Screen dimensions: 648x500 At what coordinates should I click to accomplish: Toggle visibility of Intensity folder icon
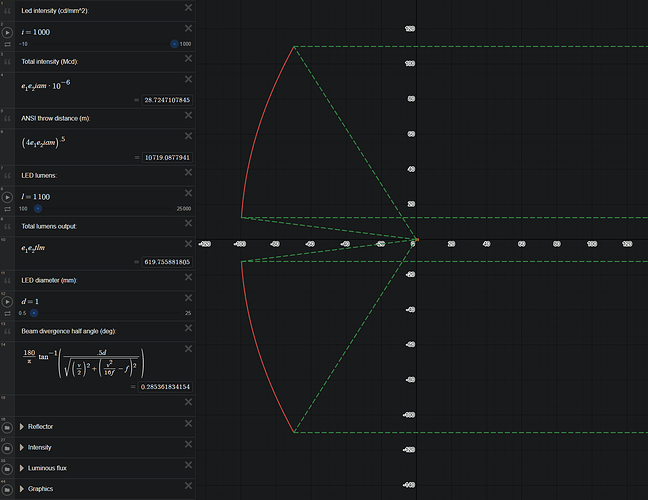tap(7, 448)
